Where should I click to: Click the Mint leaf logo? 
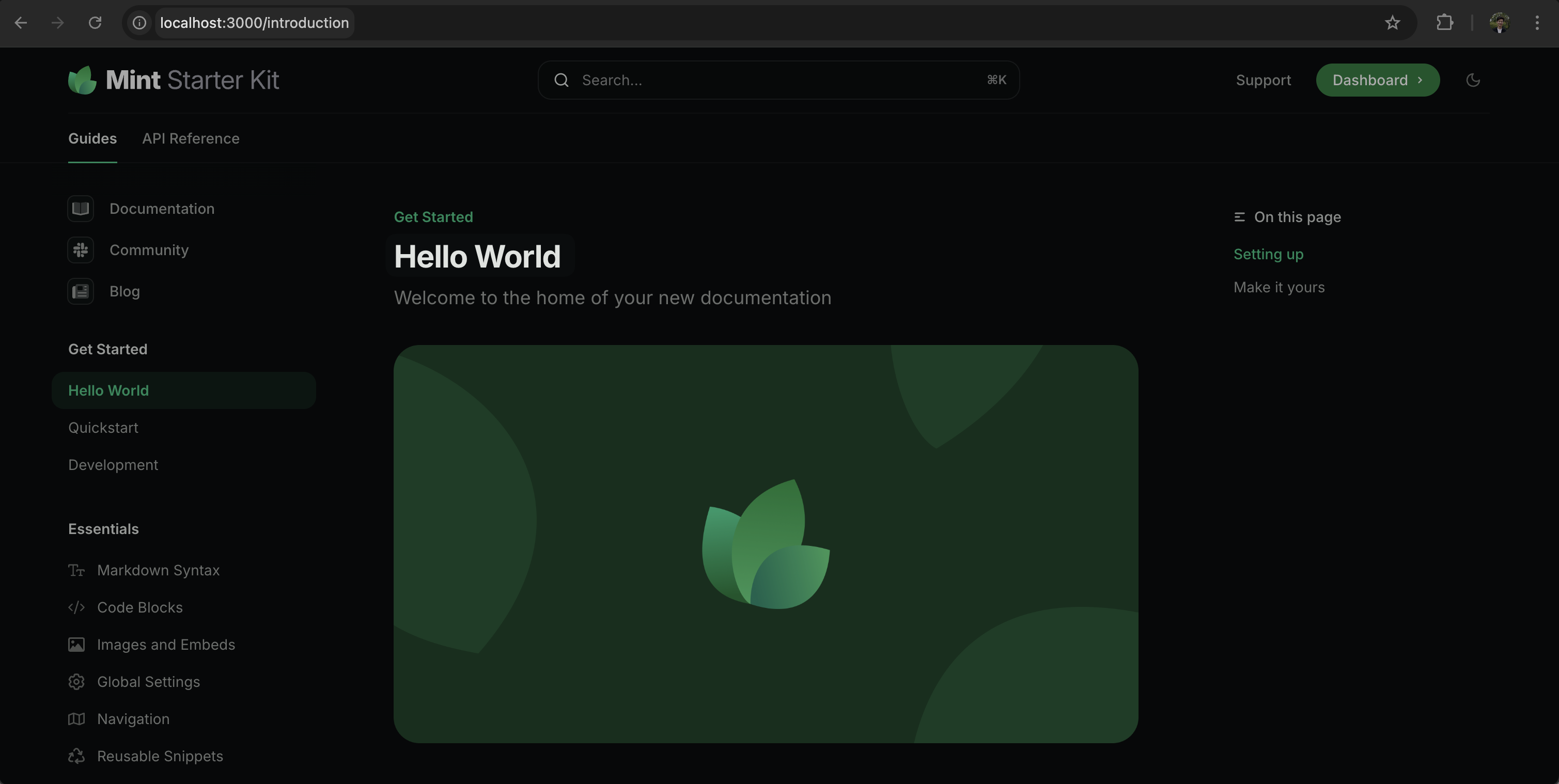coord(83,79)
